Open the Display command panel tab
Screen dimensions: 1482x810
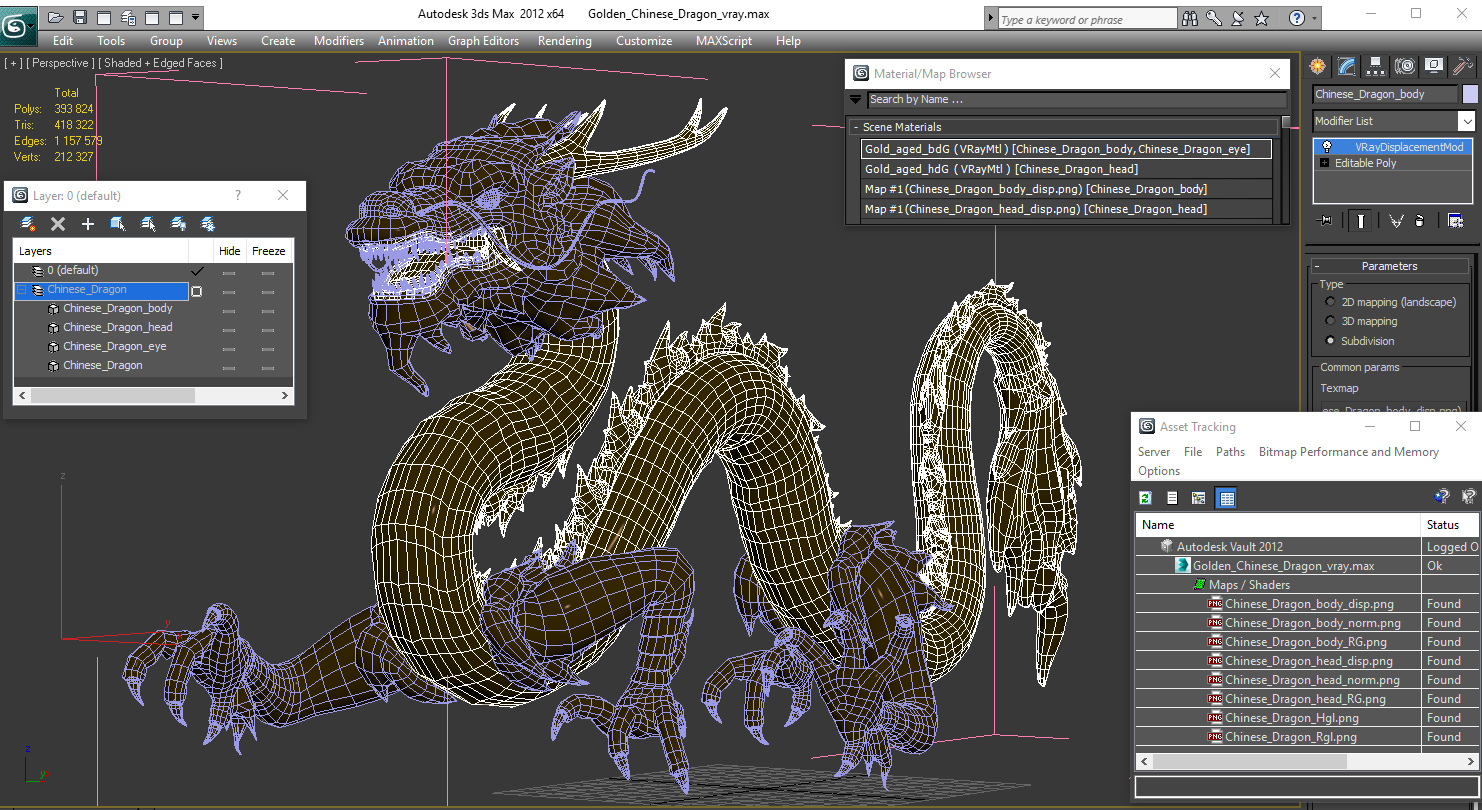click(1434, 66)
